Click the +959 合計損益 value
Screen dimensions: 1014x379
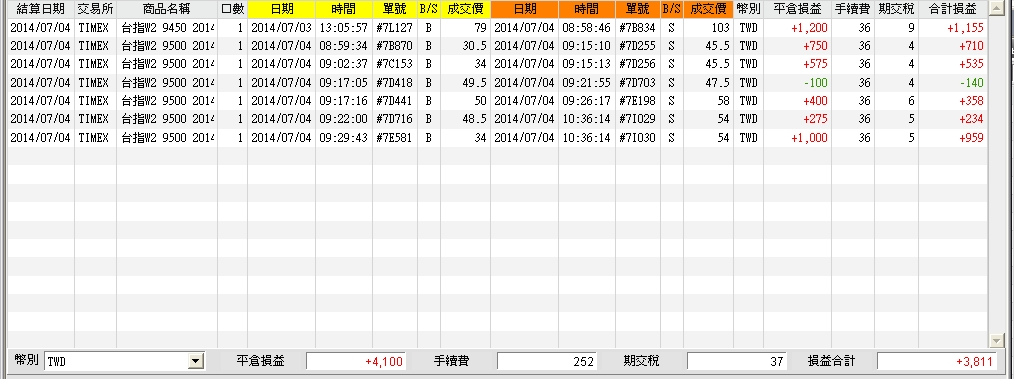(x=971, y=138)
